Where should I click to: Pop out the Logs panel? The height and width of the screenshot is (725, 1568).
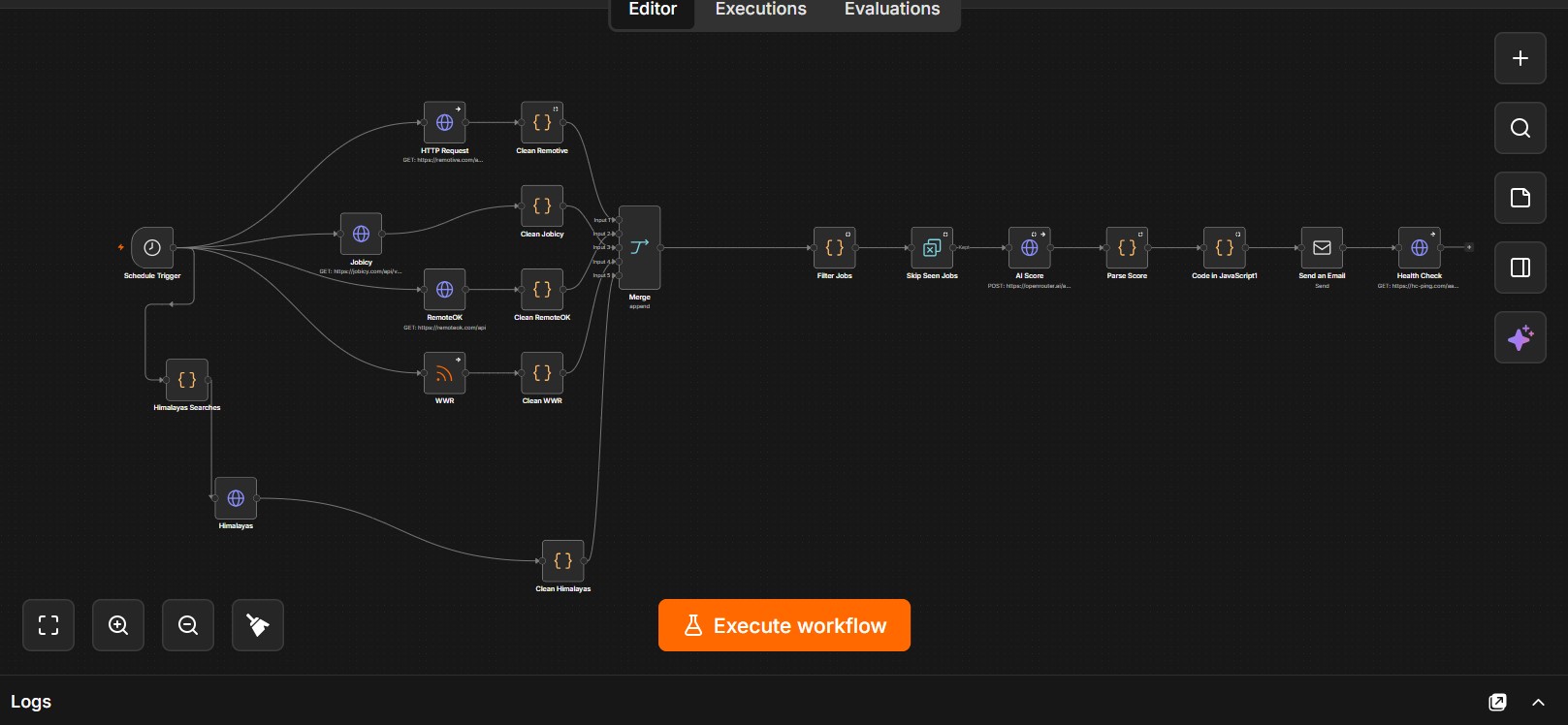(x=1497, y=702)
